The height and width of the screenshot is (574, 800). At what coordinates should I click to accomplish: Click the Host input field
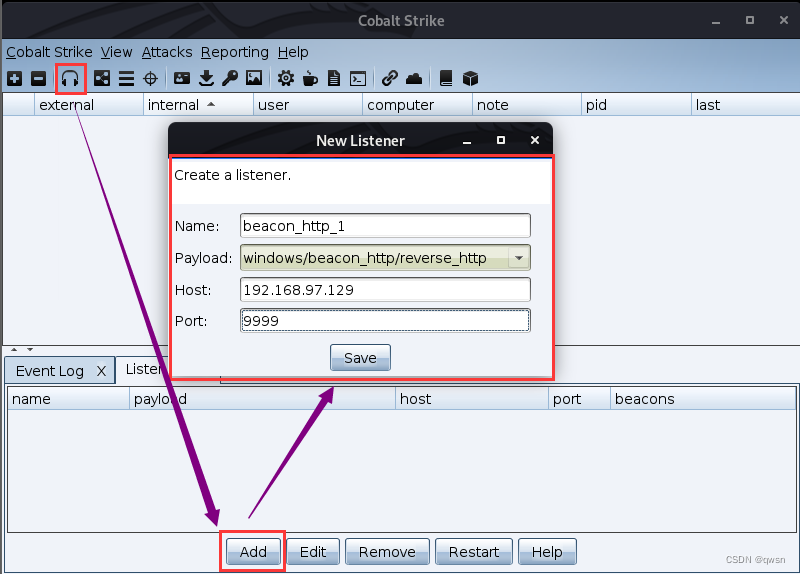point(385,290)
